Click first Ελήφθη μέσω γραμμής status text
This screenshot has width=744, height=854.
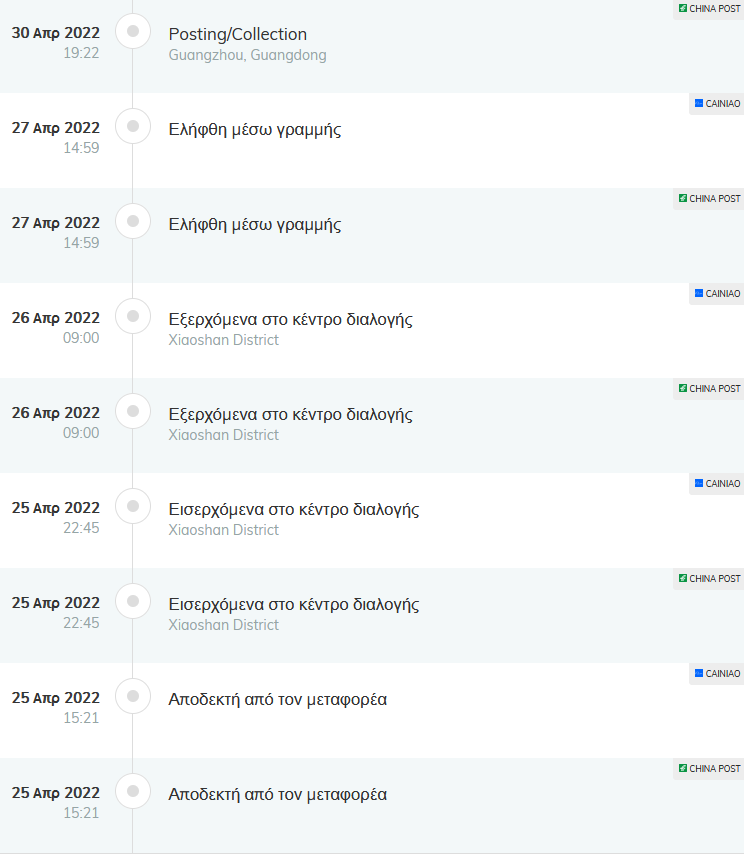coord(255,130)
